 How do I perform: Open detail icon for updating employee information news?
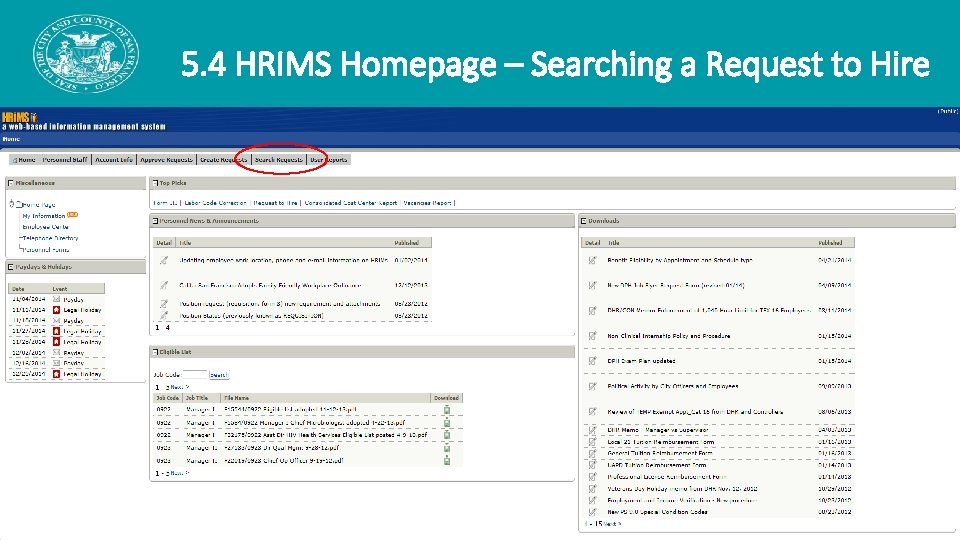pyautogui.click(x=164, y=260)
